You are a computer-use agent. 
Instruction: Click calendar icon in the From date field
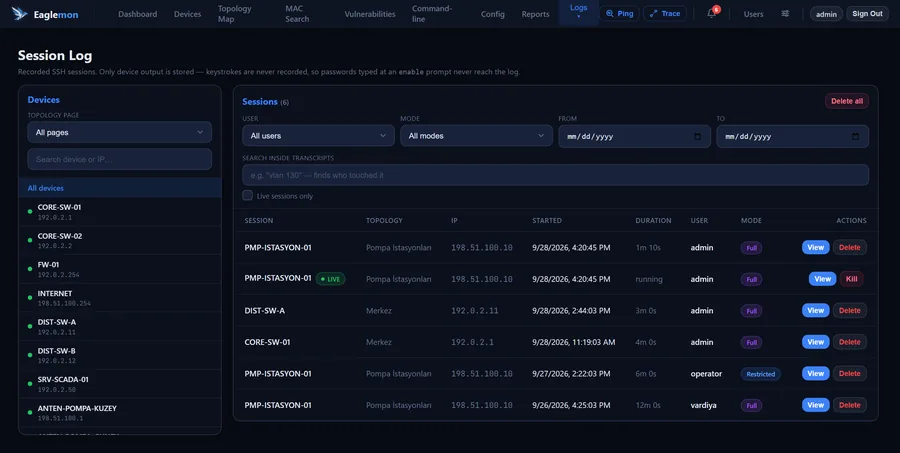(697, 137)
